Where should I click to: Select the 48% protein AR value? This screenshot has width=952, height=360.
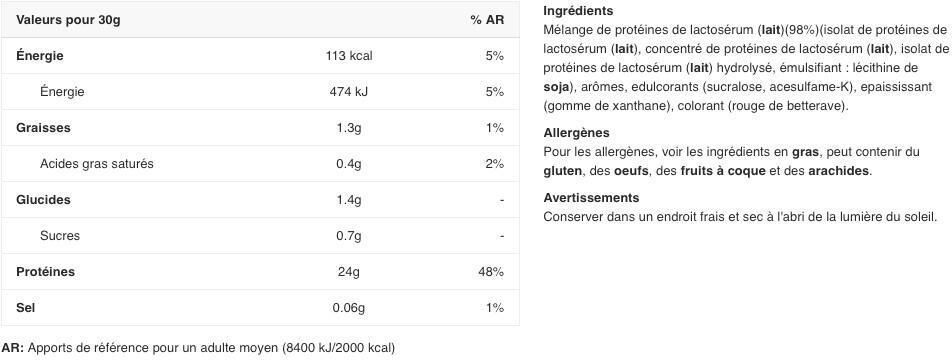point(491,271)
